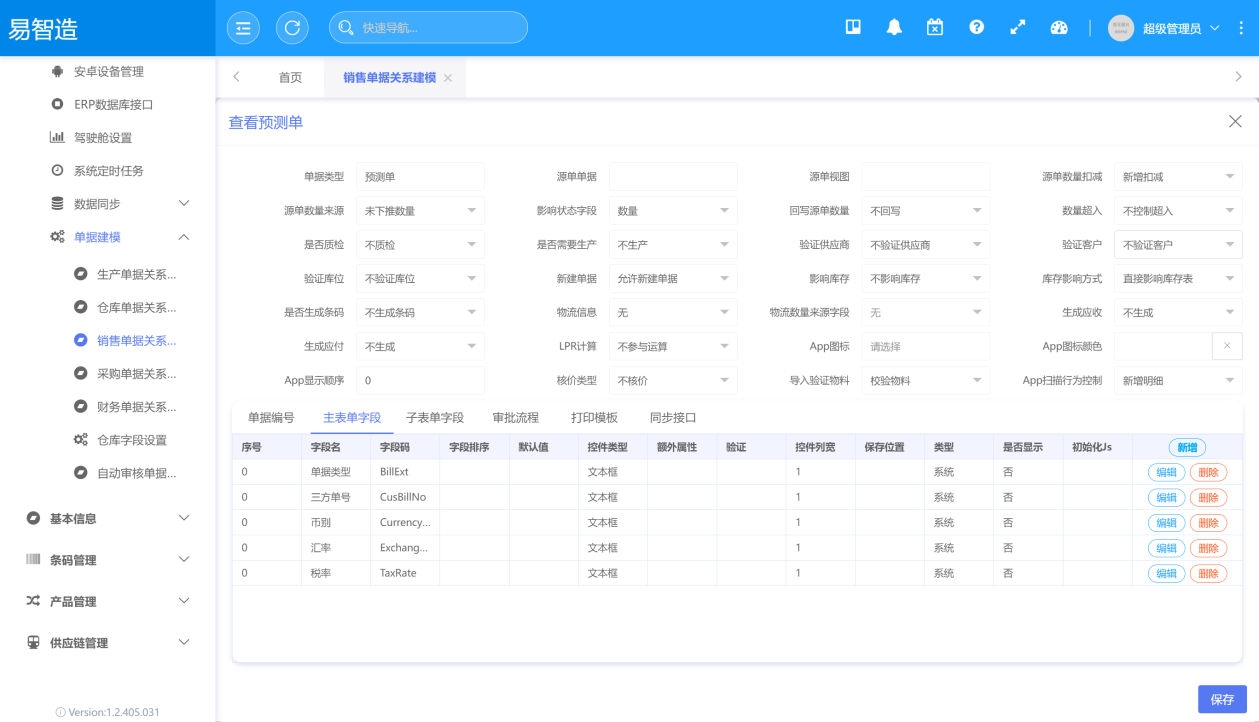Click the 保存 button
Viewport: 1259px width, 722px height.
tap(1222, 700)
